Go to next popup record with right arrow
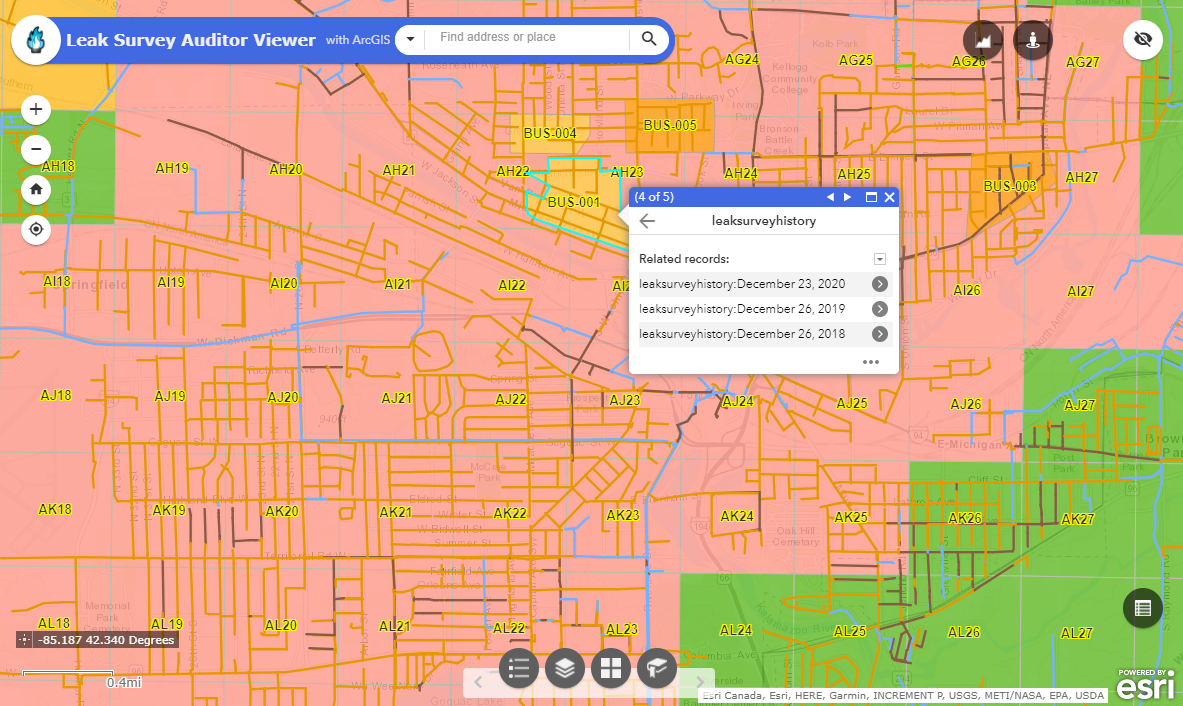Screen dimensions: 1183x706 coord(847,197)
